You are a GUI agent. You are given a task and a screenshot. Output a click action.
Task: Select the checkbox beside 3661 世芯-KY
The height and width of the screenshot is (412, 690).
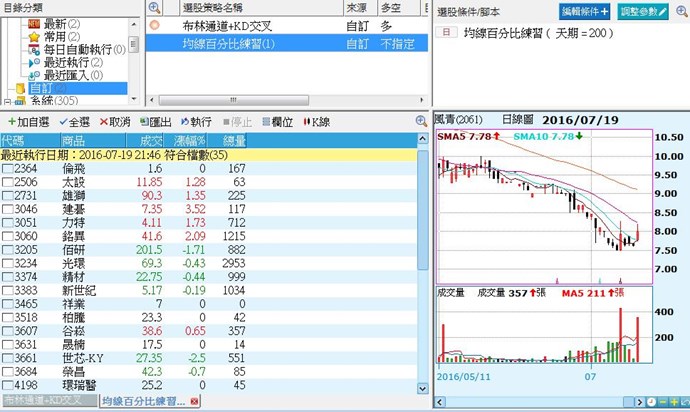pos(7,356)
